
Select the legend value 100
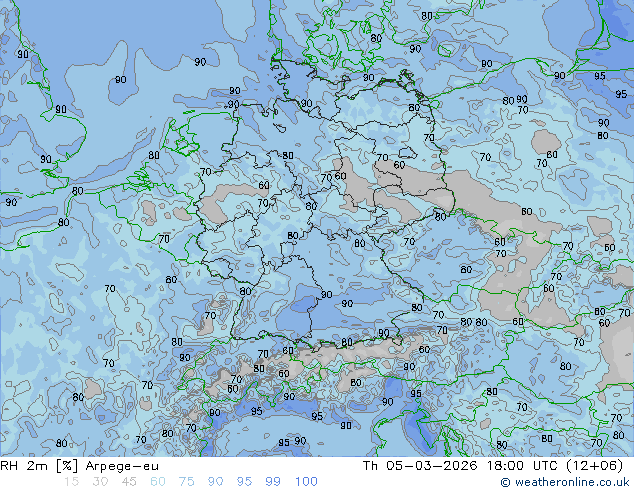(x=306, y=482)
